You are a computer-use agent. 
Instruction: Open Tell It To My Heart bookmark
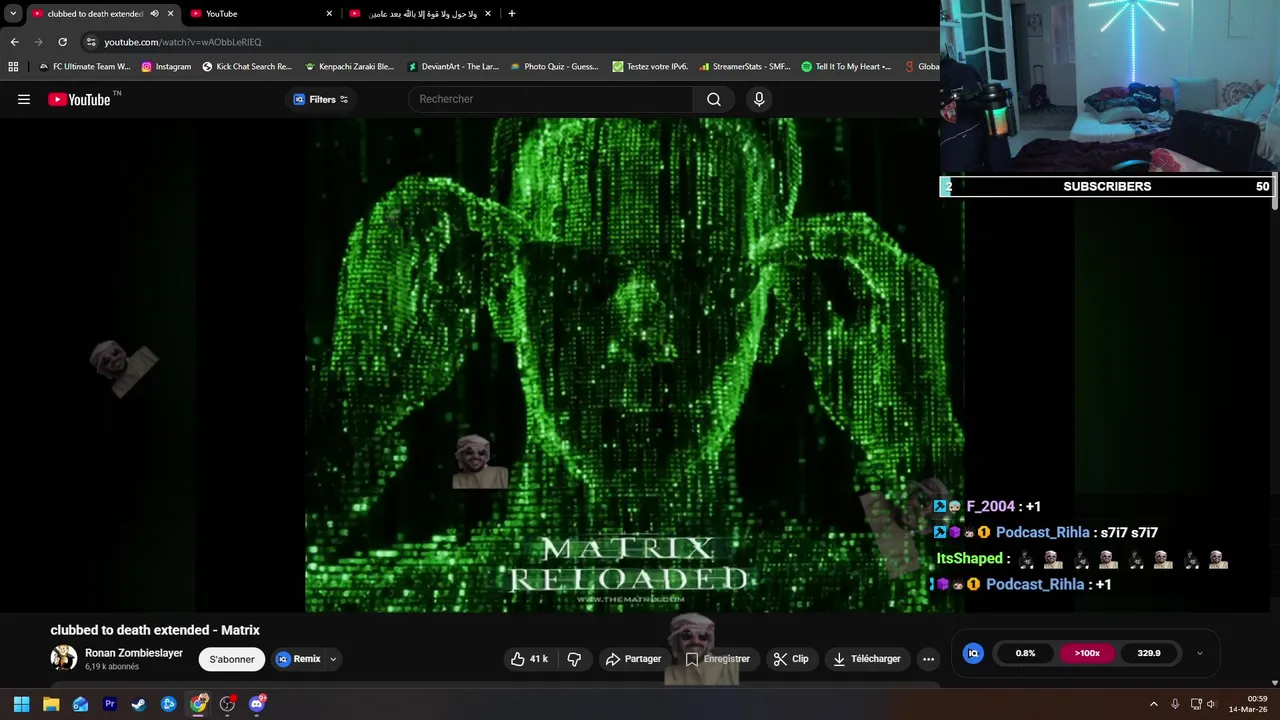click(x=846, y=67)
